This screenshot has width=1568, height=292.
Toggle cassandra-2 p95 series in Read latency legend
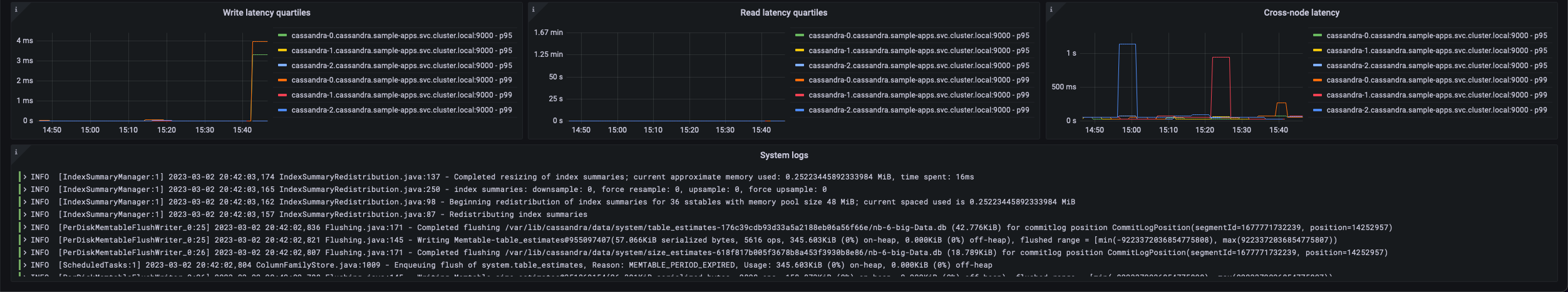click(x=919, y=66)
